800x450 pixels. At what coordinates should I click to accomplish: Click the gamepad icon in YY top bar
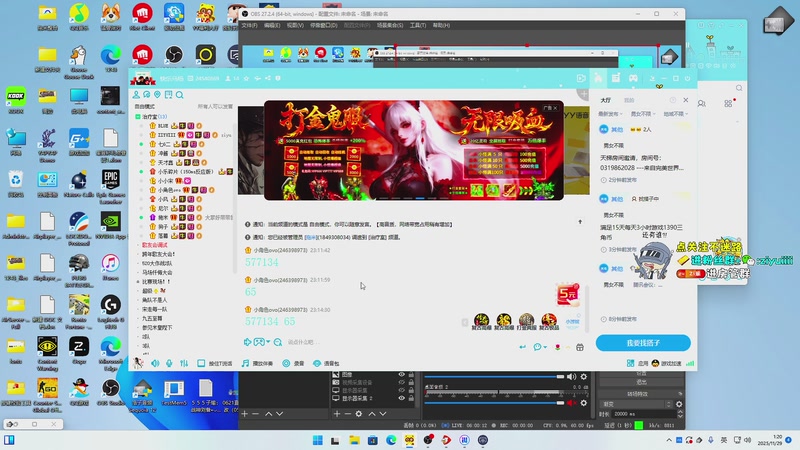[x=633, y=78]
